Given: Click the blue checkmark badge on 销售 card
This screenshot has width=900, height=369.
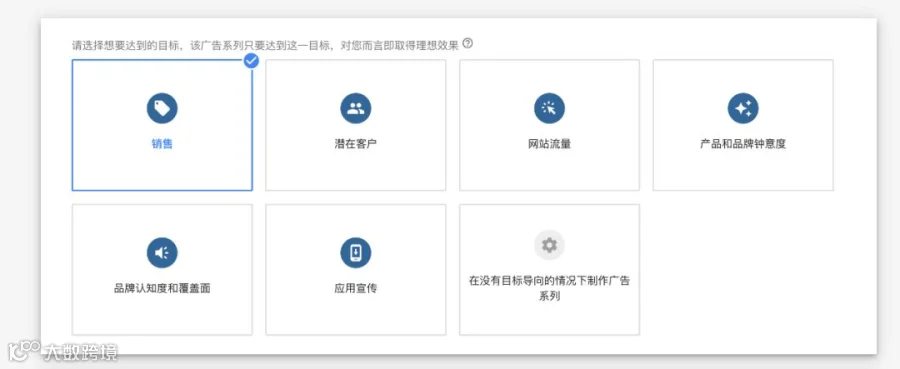Looking at the screenshot, I should click(251, 60).
